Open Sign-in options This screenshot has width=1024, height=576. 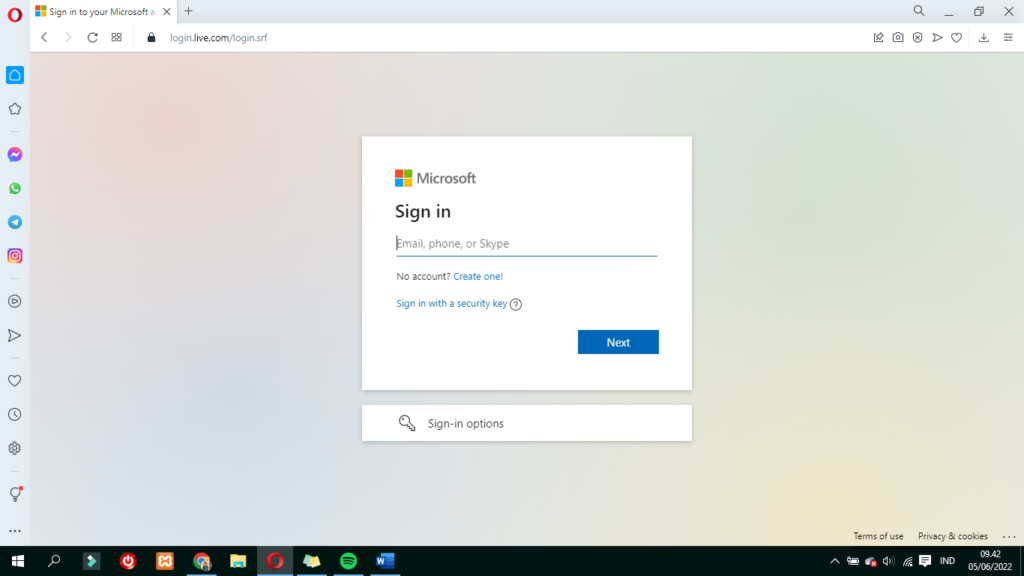526,423
